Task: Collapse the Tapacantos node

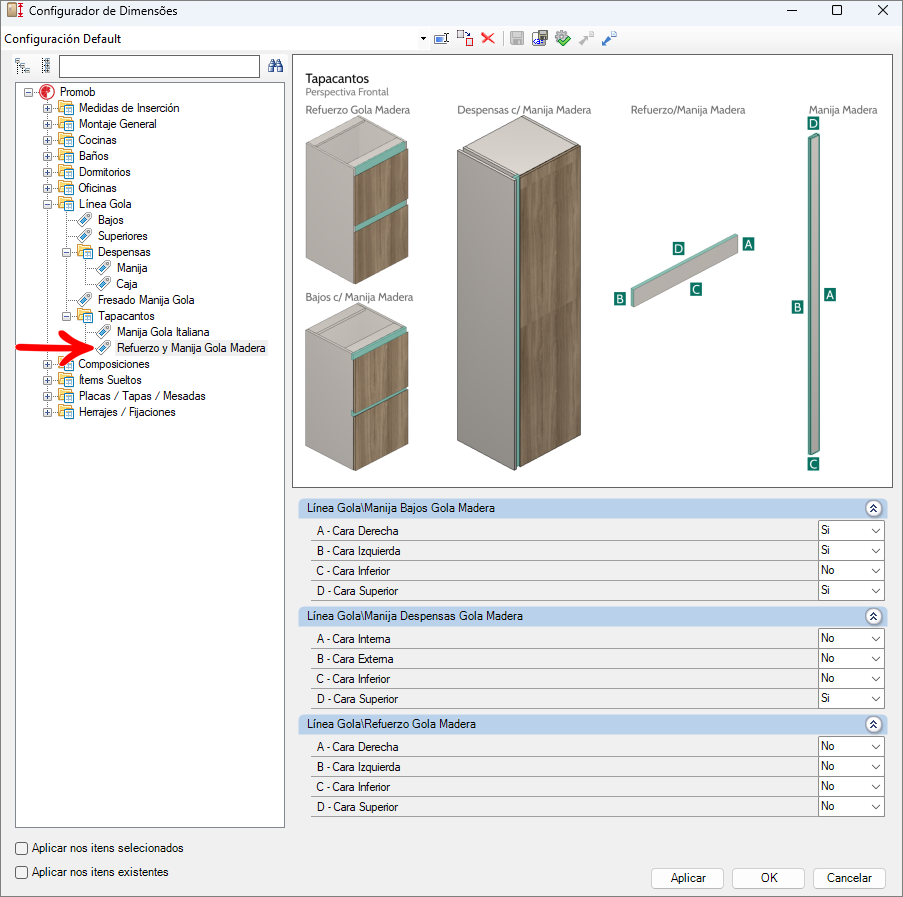Action: (x=66, y=316)
